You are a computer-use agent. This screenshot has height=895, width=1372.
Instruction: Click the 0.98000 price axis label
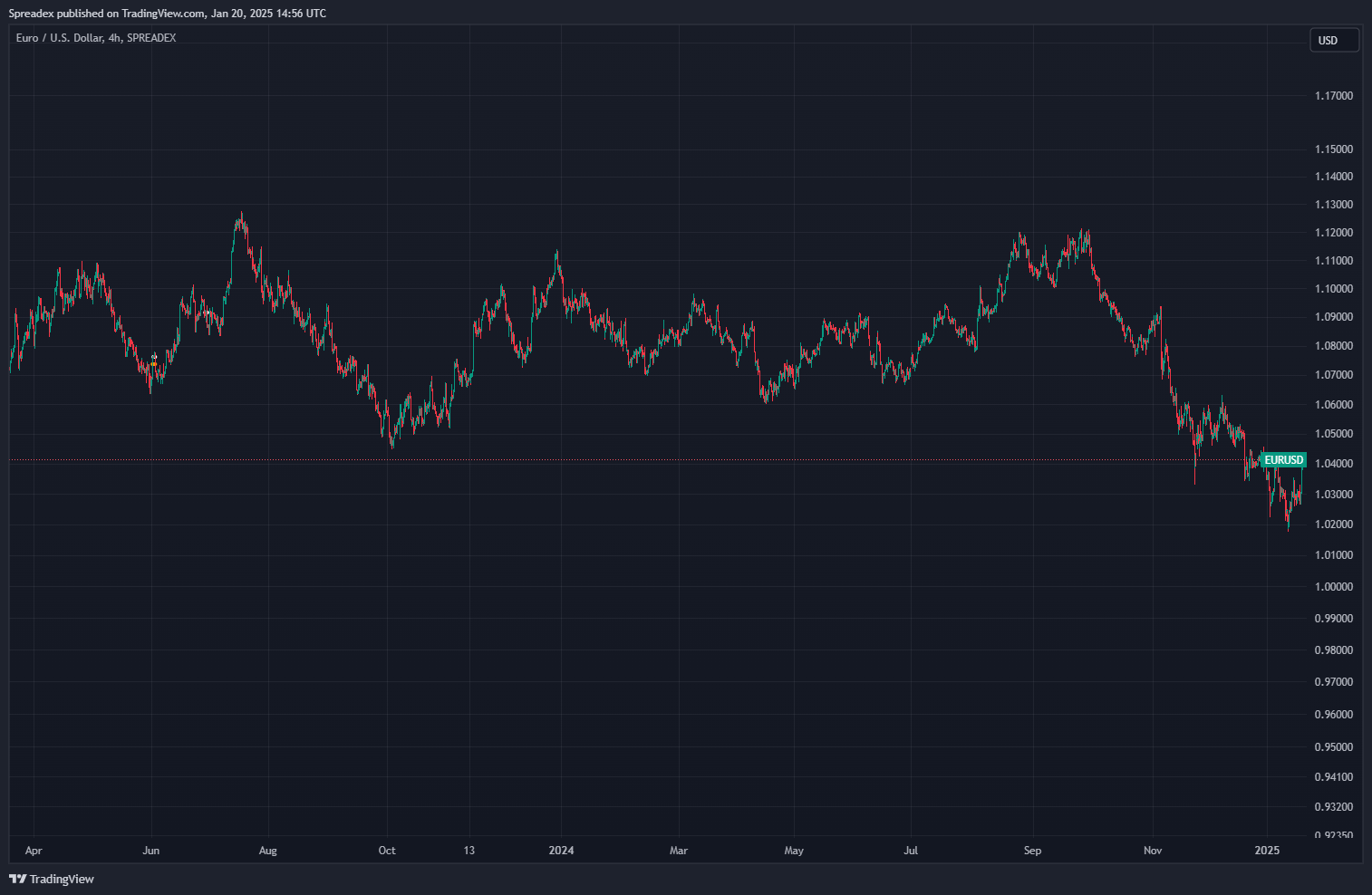[1334, 650]
